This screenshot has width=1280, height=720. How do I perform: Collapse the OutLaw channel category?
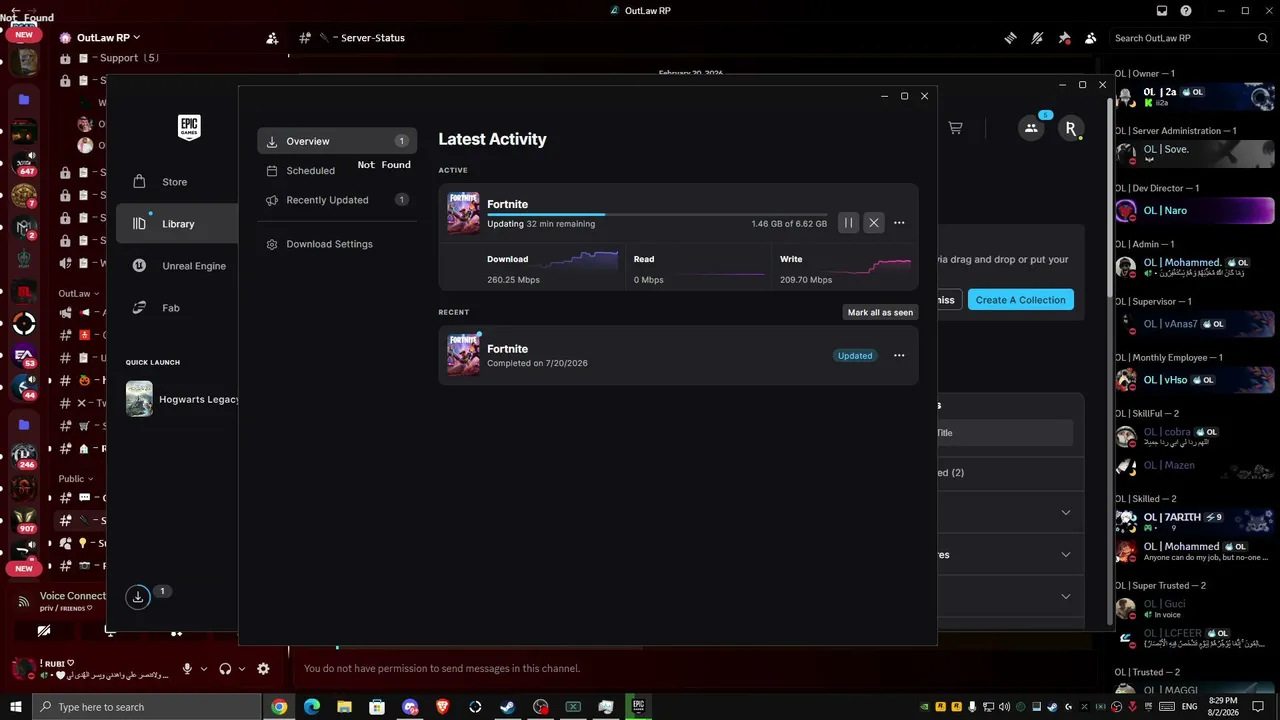pos(79,294)
